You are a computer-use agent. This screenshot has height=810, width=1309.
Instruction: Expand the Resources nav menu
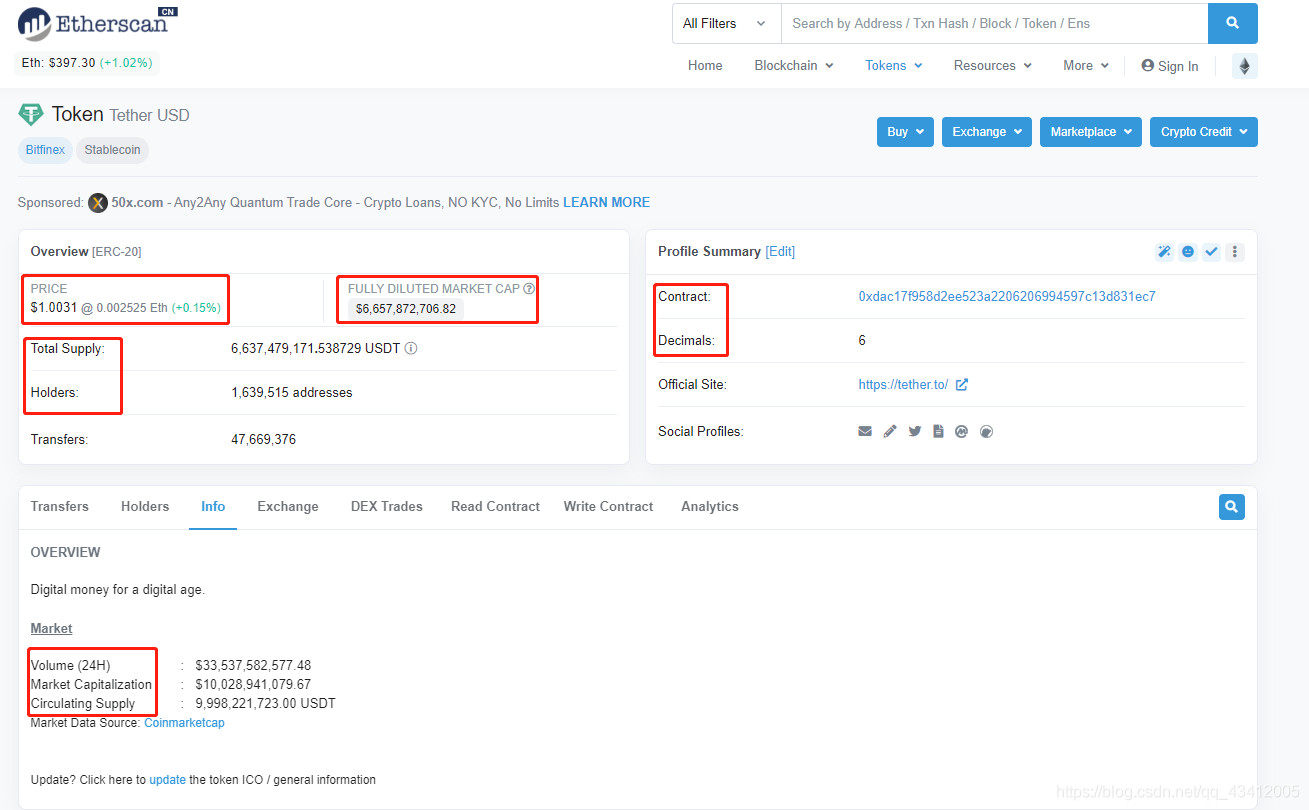point(993,66)
